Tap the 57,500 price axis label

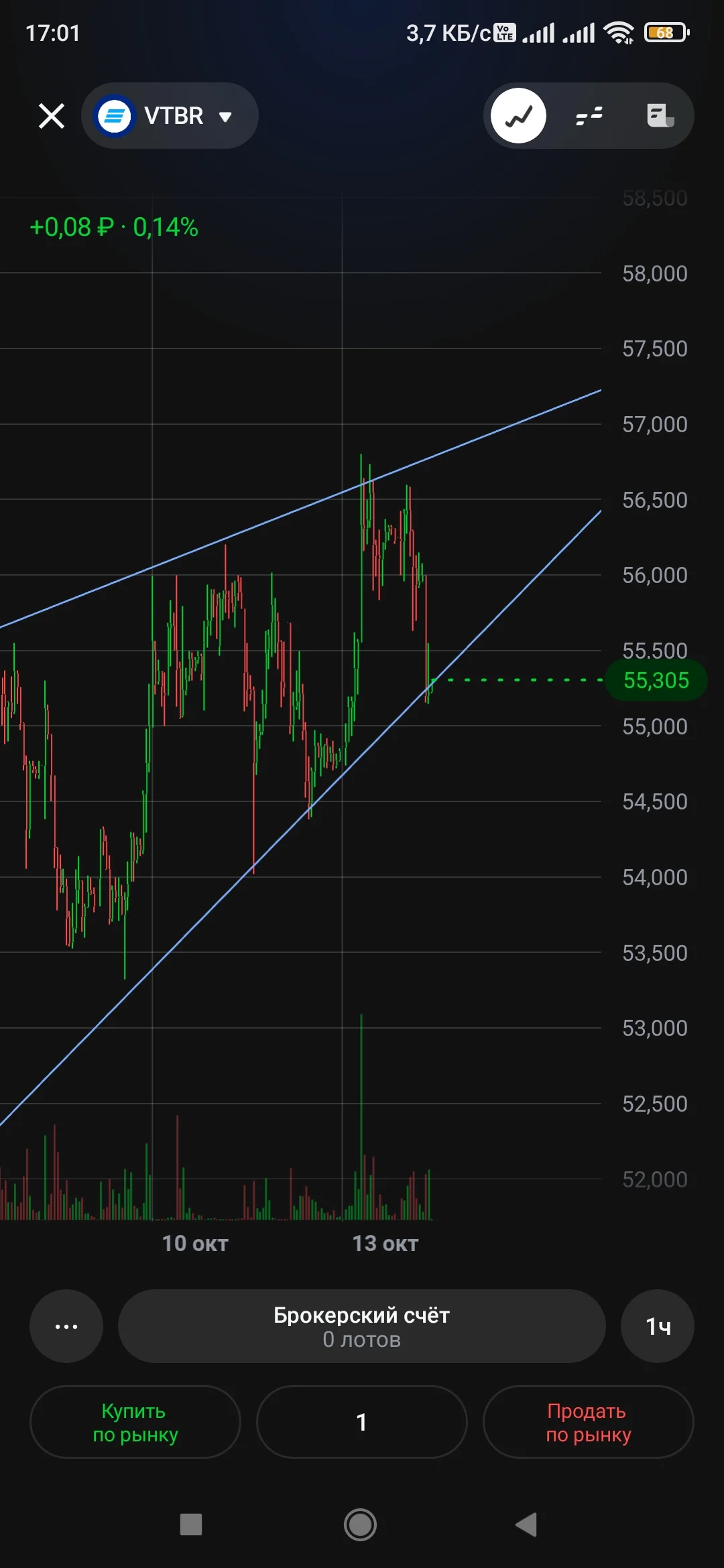coord(655,348)
